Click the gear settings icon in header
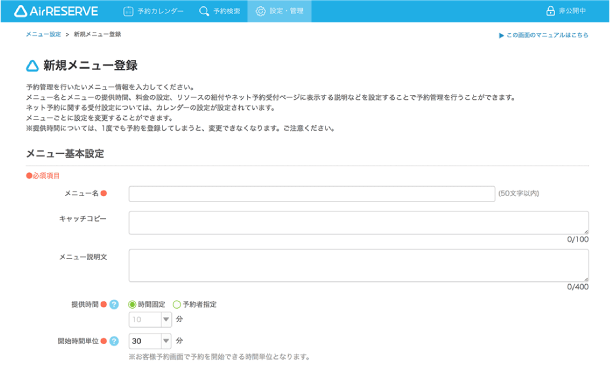610x366 pixels. point(260,11)
